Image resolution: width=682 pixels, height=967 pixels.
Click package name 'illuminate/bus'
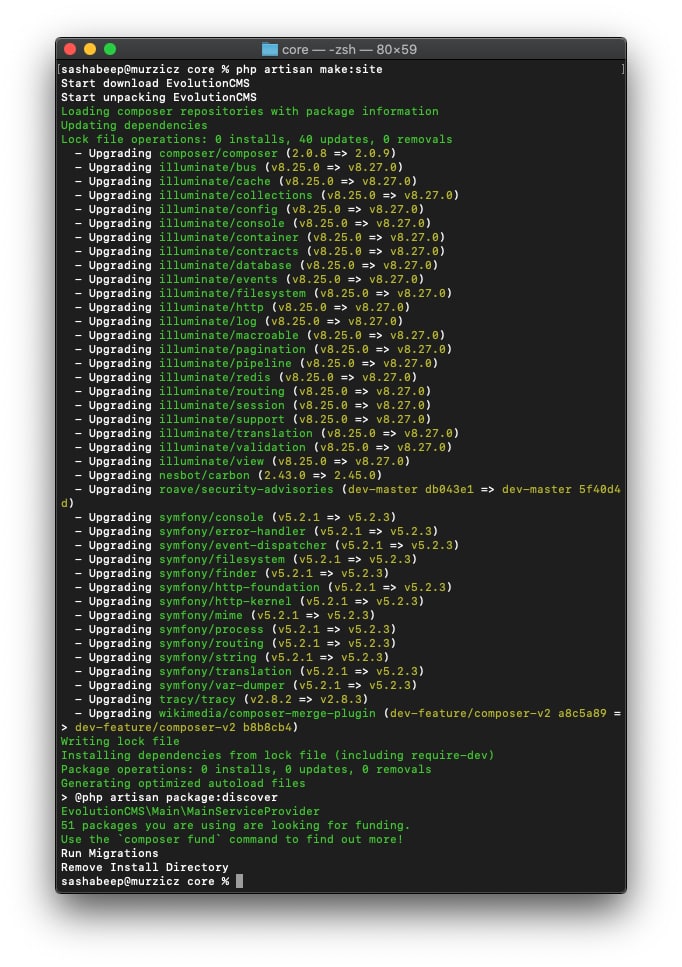point(208,168)
